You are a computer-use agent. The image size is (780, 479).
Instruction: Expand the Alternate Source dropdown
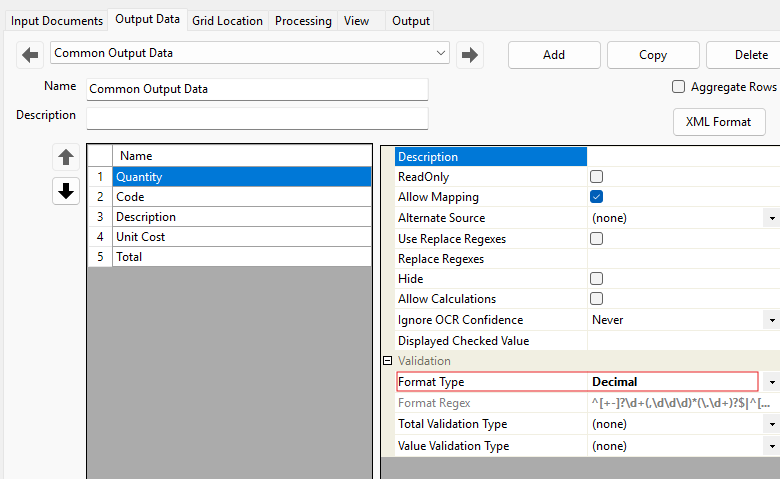771,218
